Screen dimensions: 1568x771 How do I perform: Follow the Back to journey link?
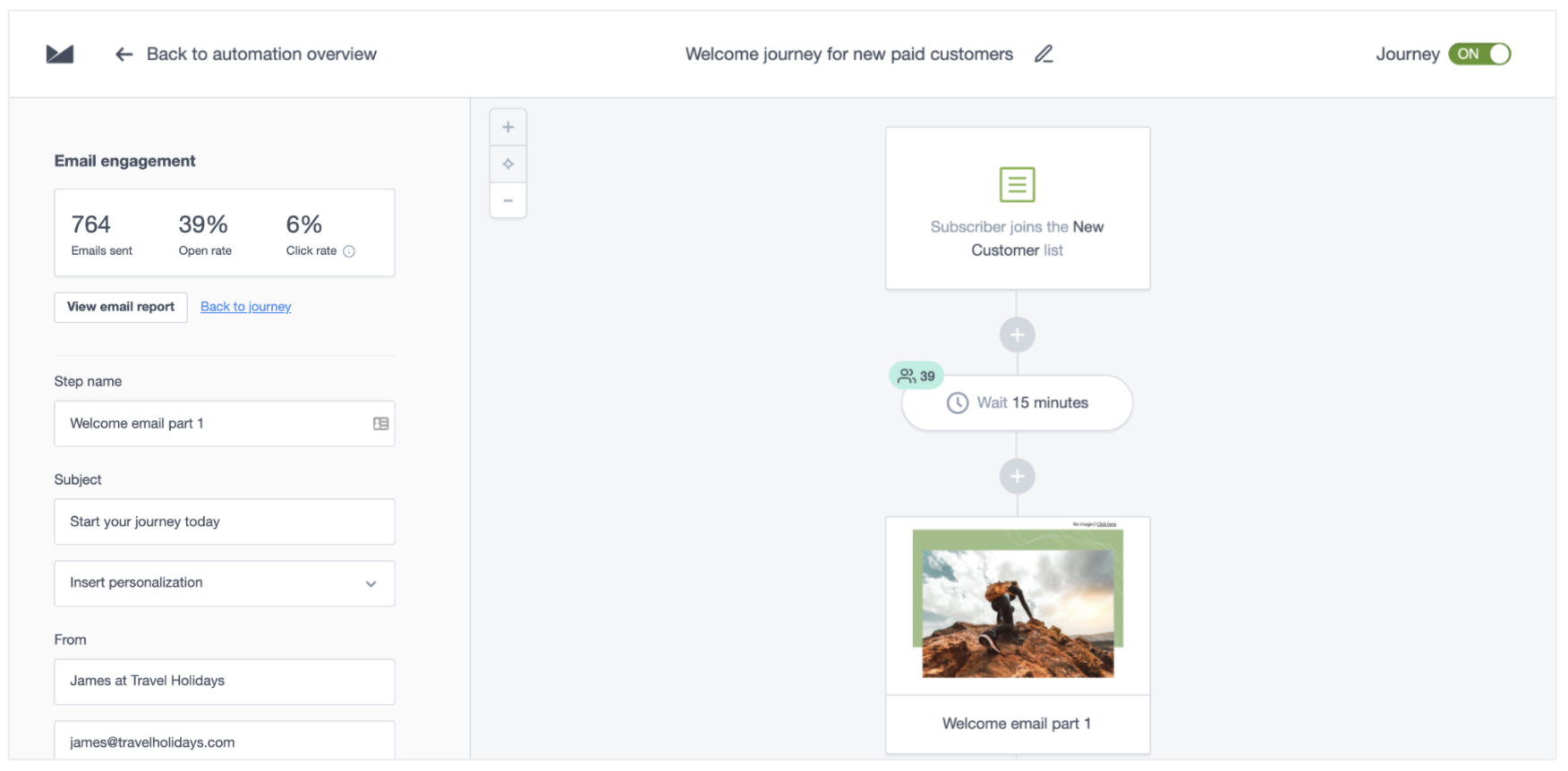point(246,307)
